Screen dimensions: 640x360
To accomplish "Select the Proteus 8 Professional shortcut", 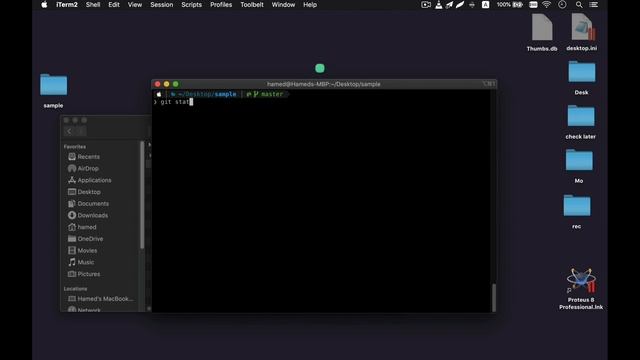I will [x=581, y=281].
